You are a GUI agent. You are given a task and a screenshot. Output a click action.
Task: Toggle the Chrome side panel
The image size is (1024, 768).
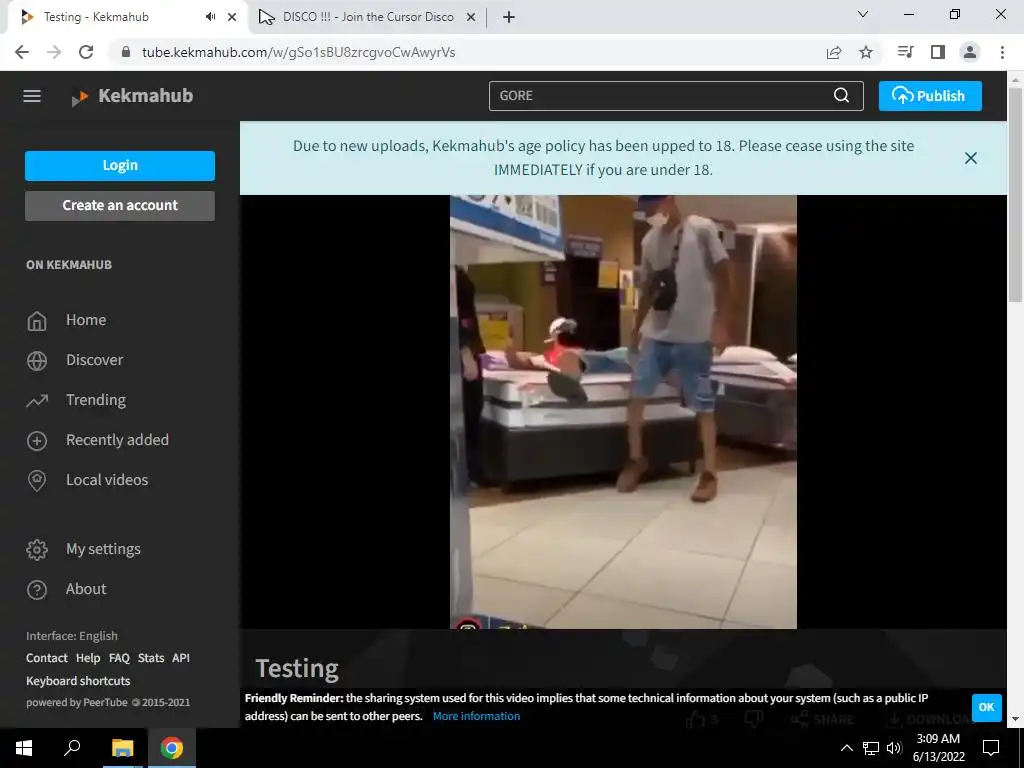[x=938, y=52]
